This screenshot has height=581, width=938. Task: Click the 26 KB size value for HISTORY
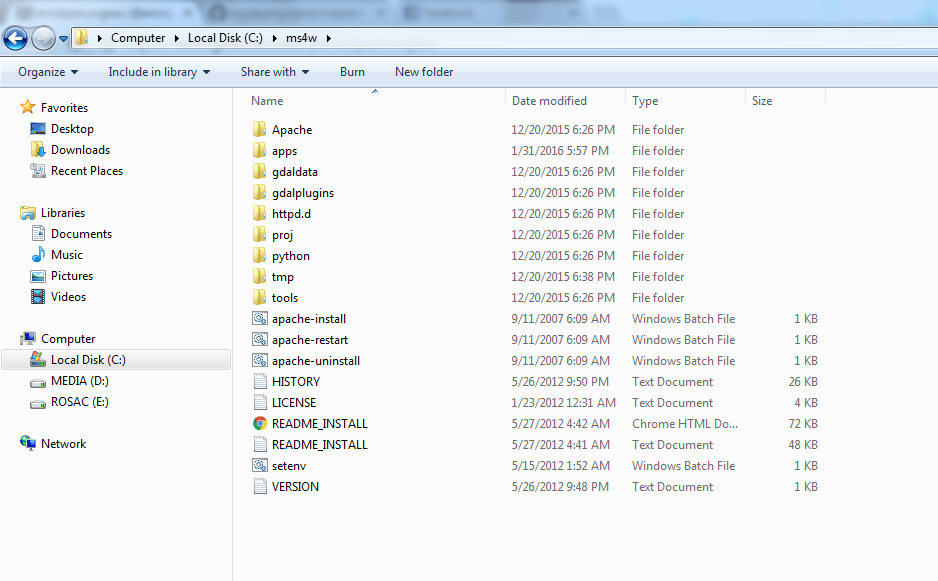pyautogui.click(x=803, y=382)
